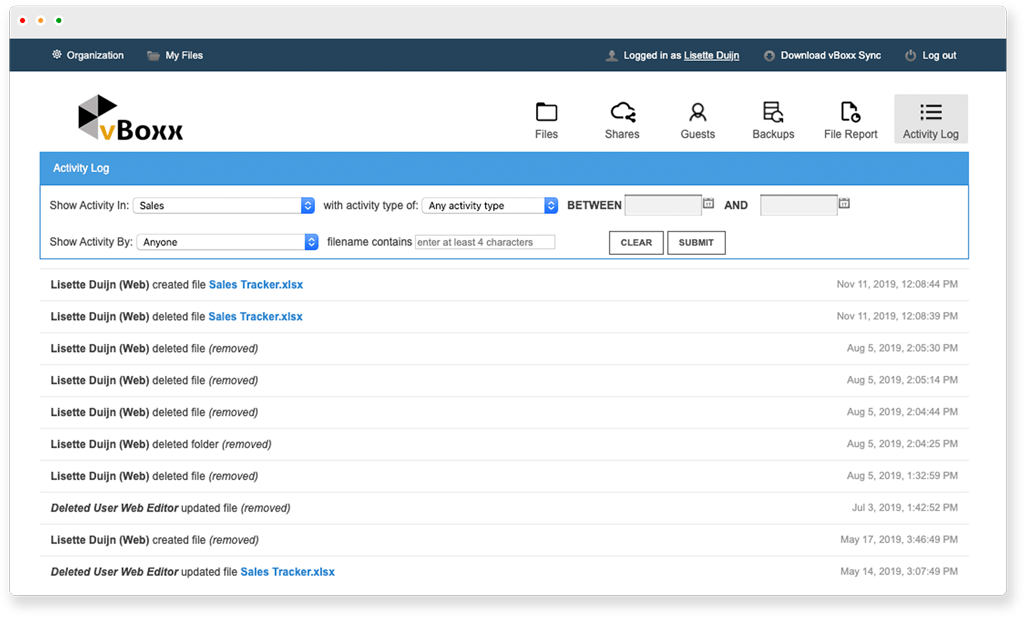Open the File Report icon

[850, 112]
